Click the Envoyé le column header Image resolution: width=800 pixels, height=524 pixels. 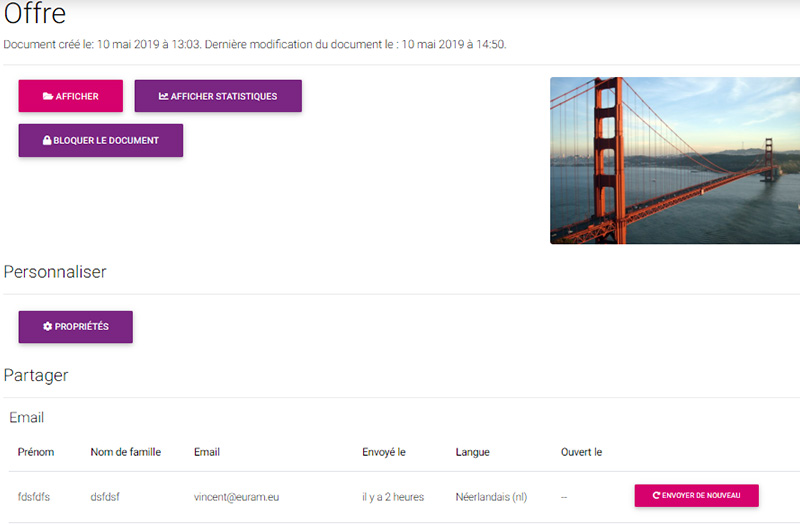[x=384, y=452]
